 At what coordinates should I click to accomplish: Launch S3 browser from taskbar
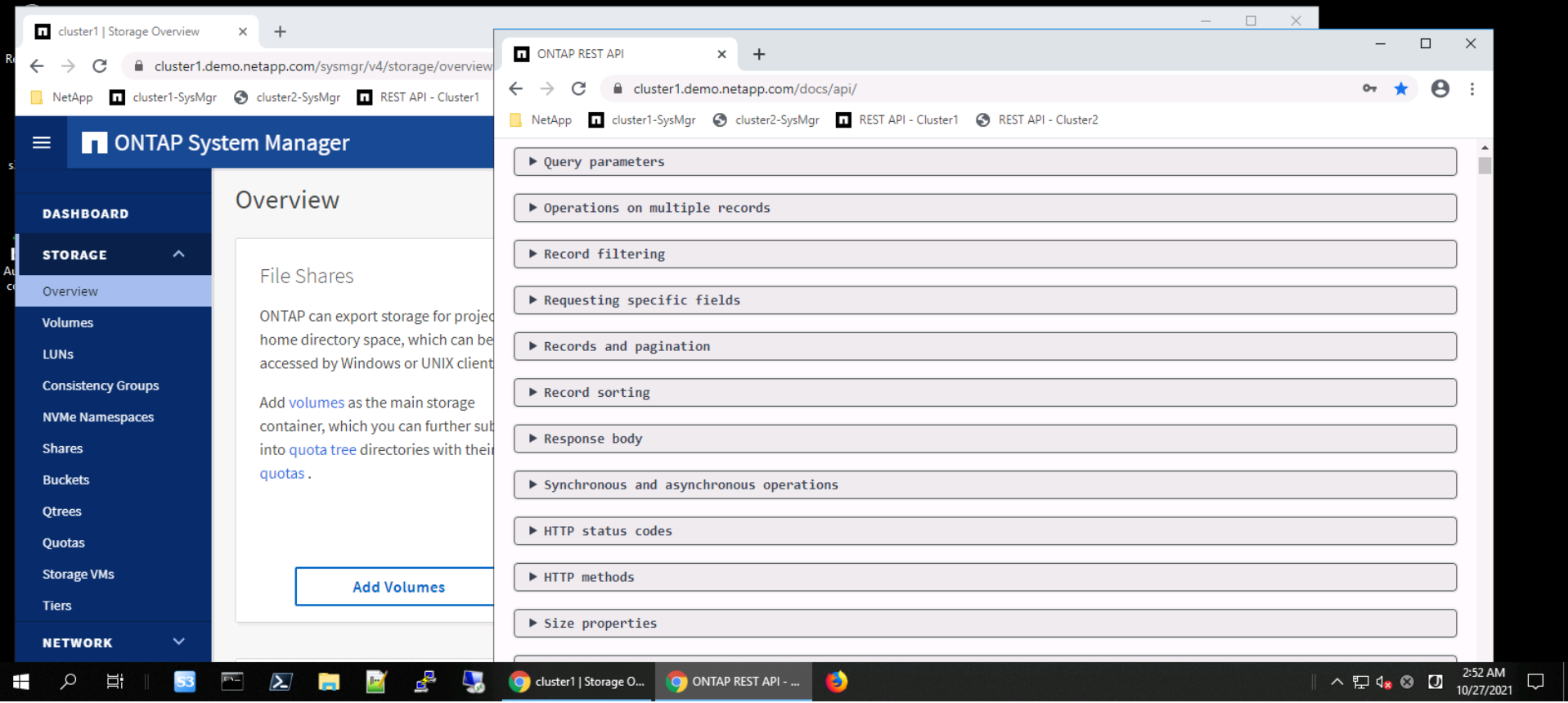185,681
